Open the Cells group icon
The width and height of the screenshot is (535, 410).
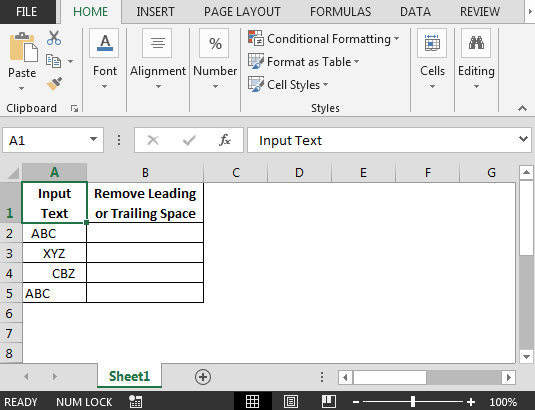[x=432, y=43]
